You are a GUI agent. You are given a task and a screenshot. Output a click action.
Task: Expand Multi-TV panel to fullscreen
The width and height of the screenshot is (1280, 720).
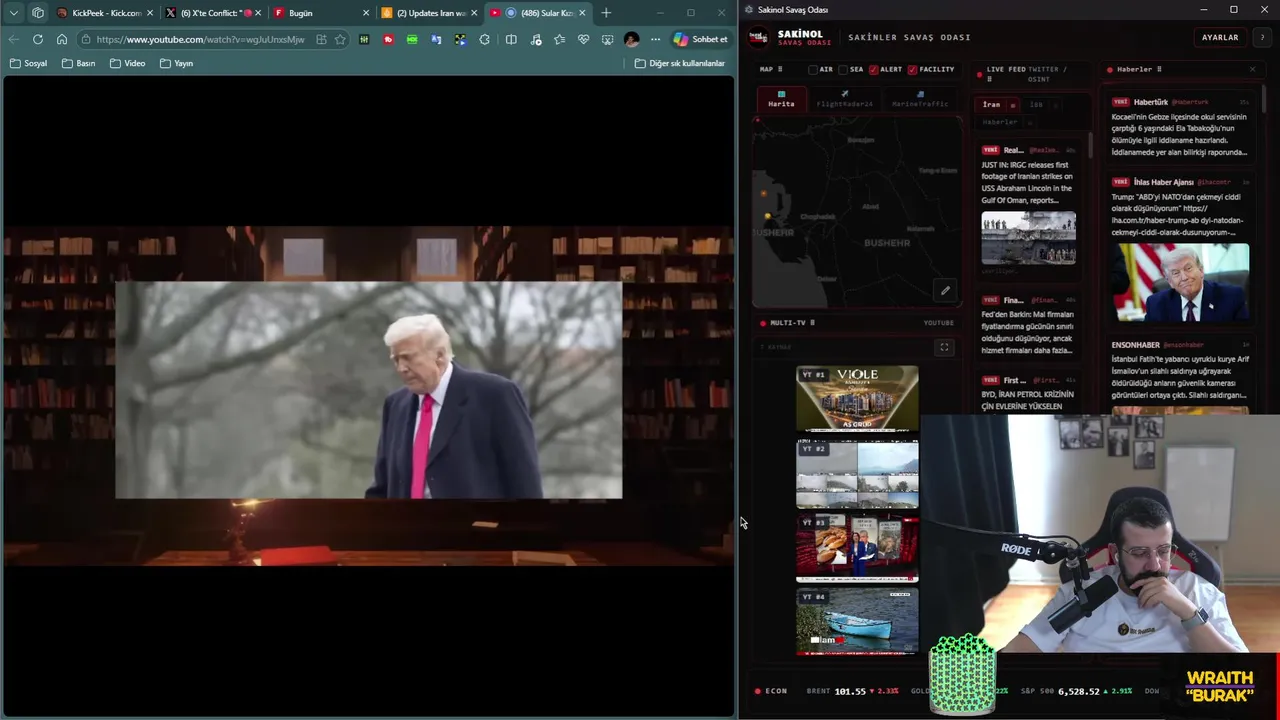943,347
